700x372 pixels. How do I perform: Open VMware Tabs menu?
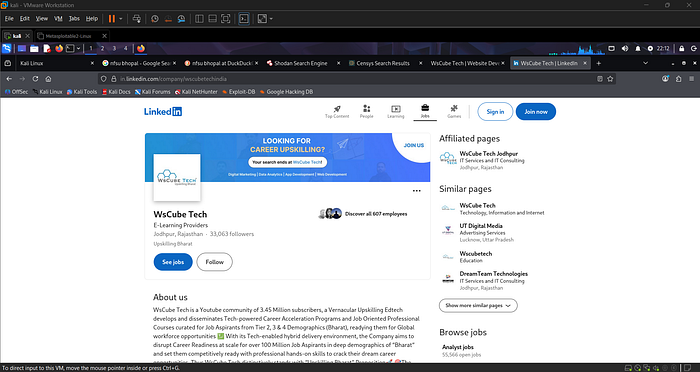click(74, 19)
